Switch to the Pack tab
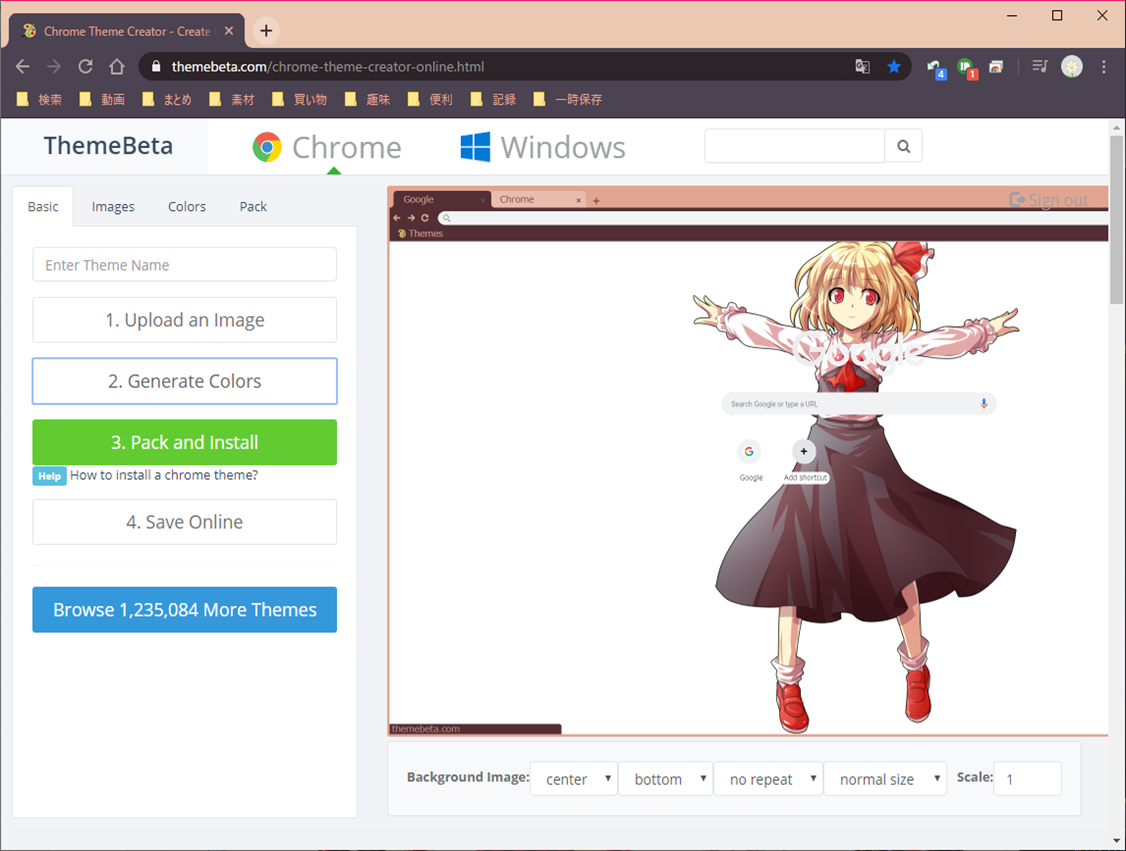1126x851 pixels. pos(253,207)
